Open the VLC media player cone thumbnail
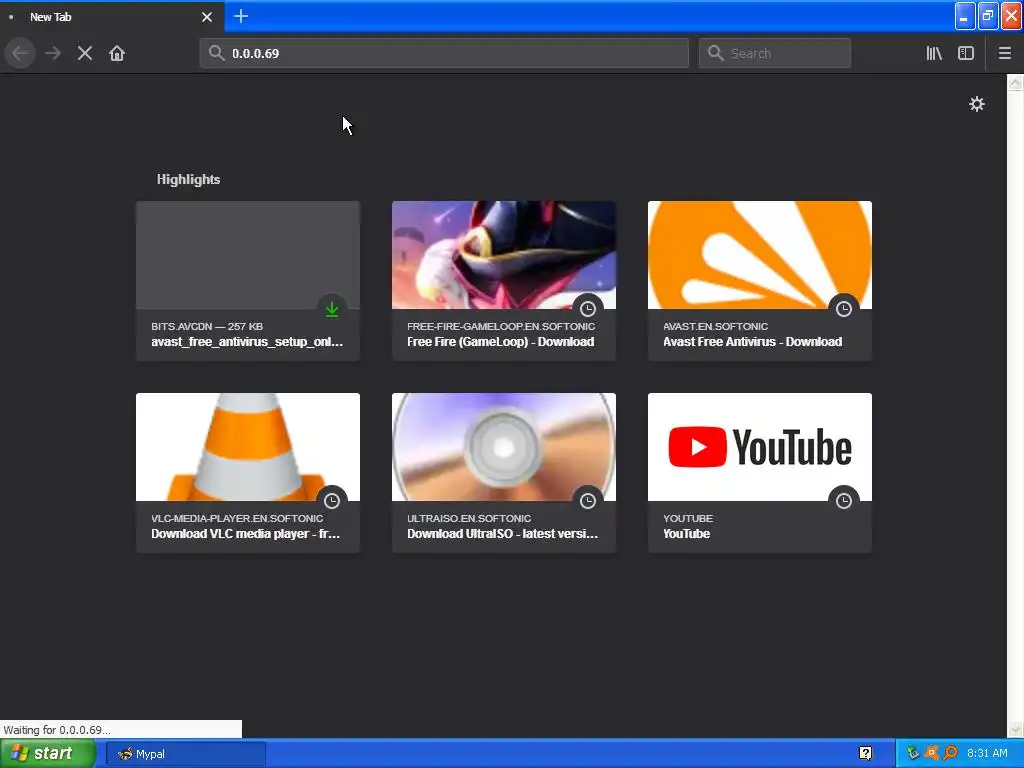 (x=248, y=447)
